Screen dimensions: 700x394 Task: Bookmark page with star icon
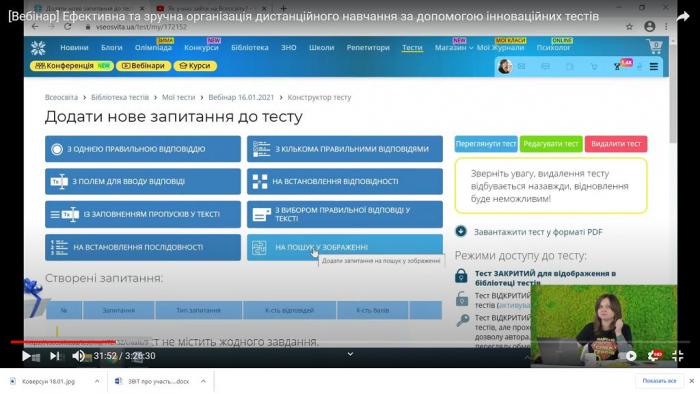point(629,27)
